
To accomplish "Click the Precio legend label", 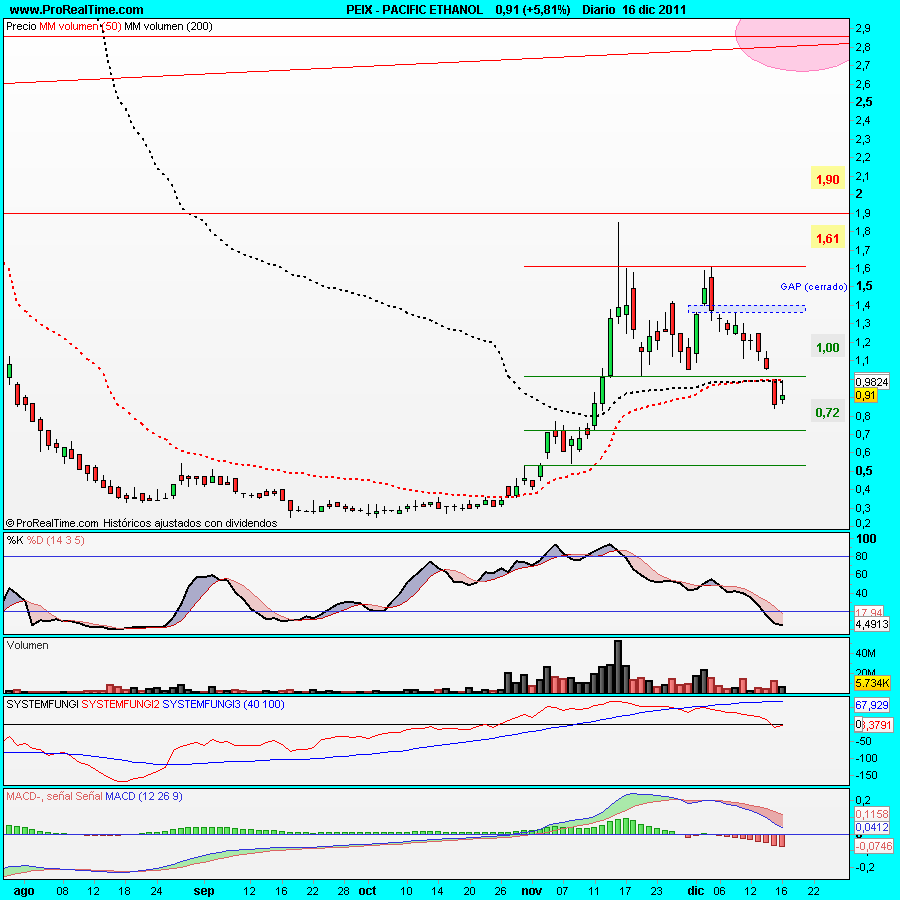I will pyautogui.click(x=21, y=26).
